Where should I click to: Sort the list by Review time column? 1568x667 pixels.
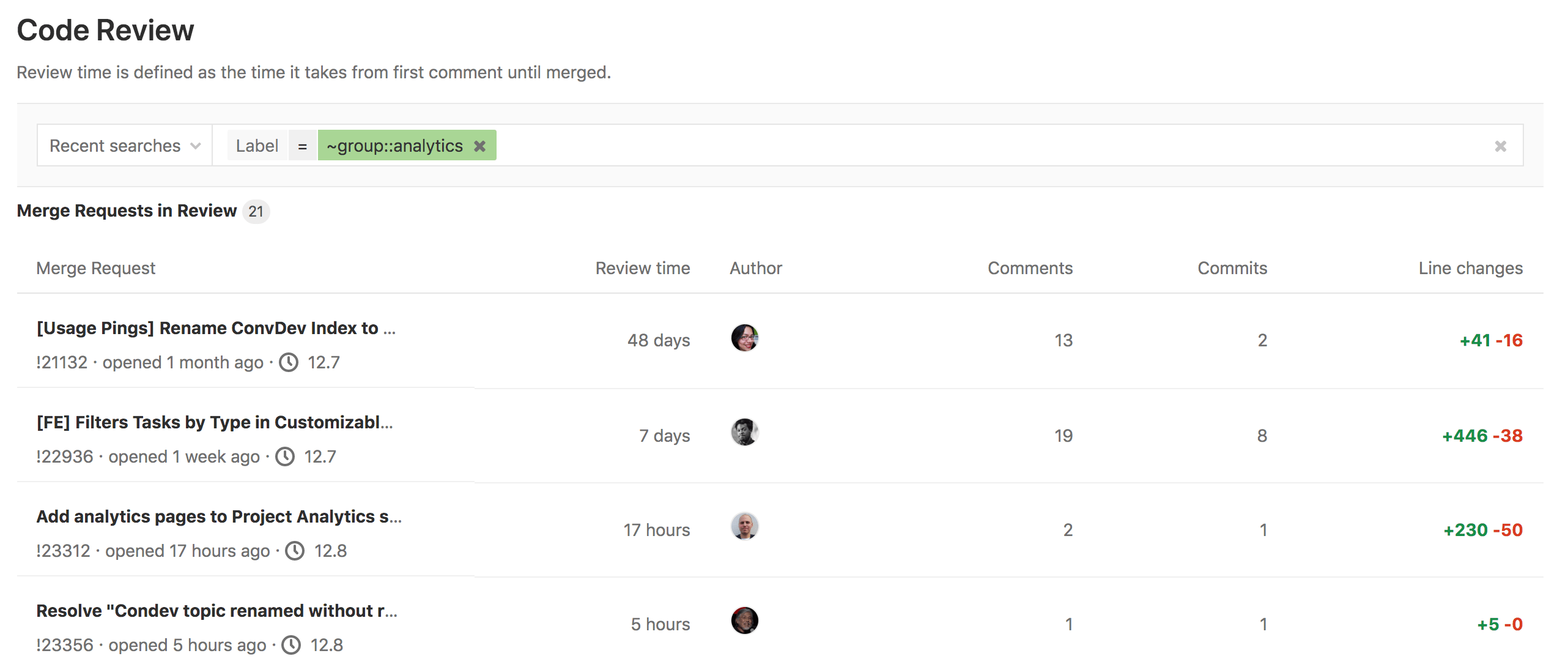[x=642, y=267]
